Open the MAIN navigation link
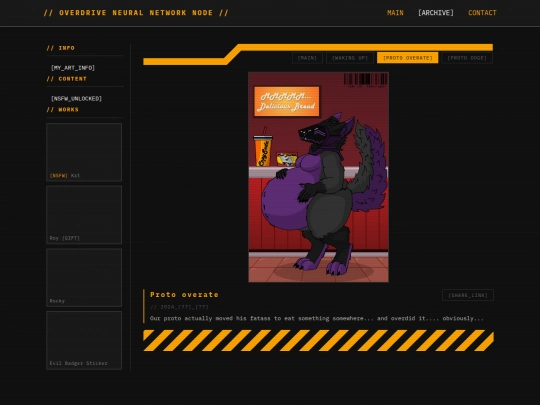This screenshot has height=405, width=540. tap(395, 13)
